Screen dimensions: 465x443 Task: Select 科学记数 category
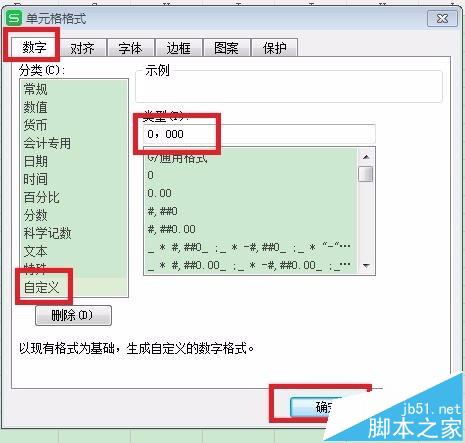[x=74, y=233]
